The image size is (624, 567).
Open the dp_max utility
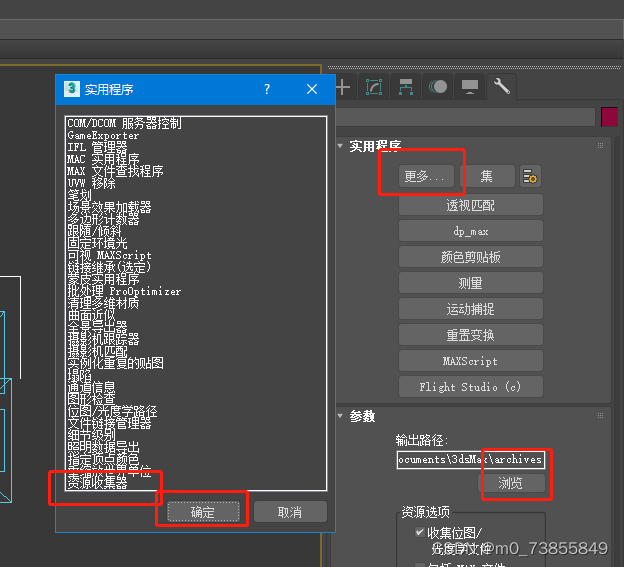(471, 231)
